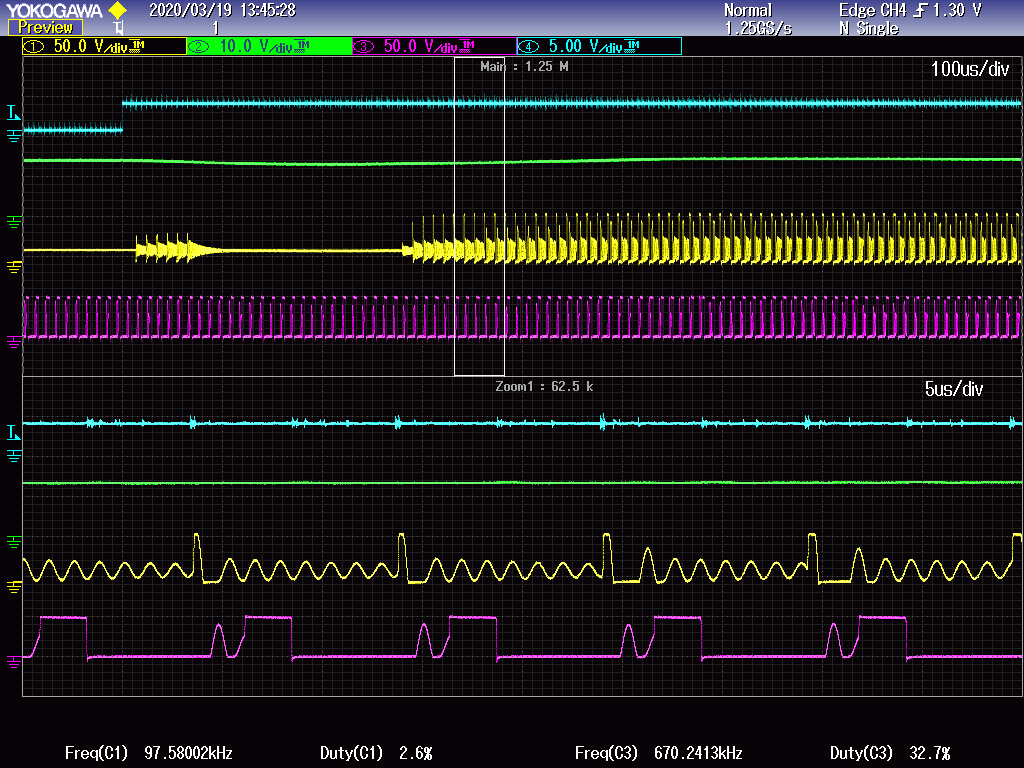Click the 100us/div main timebase label
Screen dimensions: 1024x768
(970, 69)
